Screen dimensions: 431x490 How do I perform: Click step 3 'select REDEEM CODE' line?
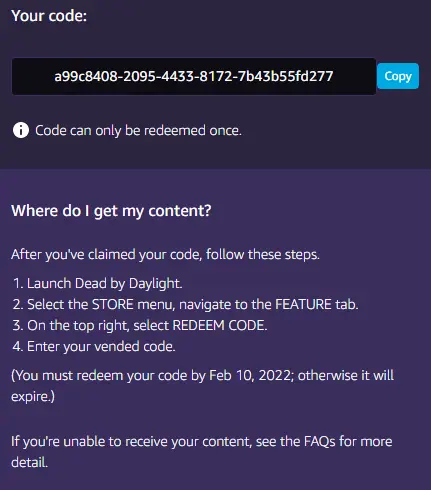coord(140,325)
